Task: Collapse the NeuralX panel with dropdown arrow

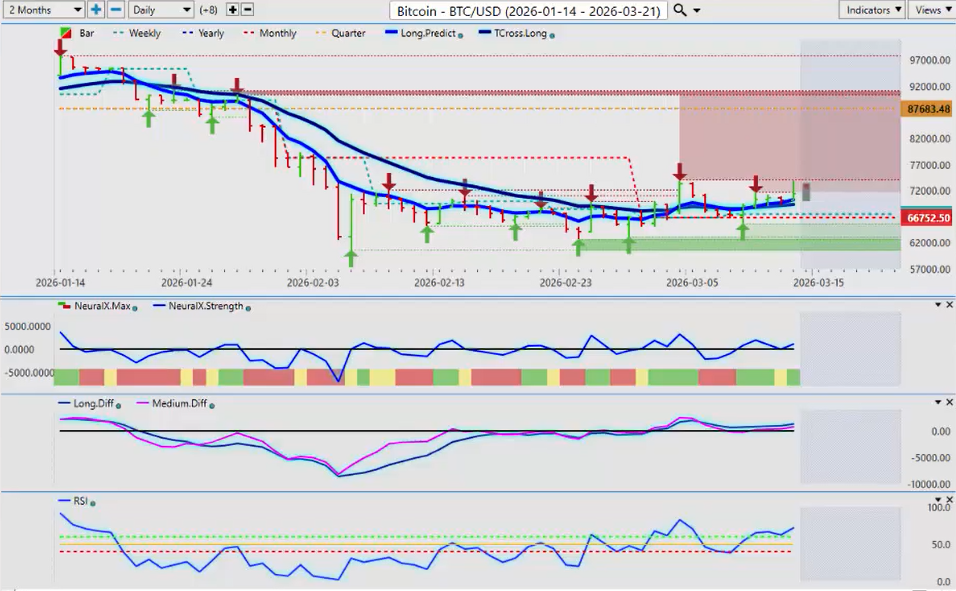Action: tap(937, 305)
